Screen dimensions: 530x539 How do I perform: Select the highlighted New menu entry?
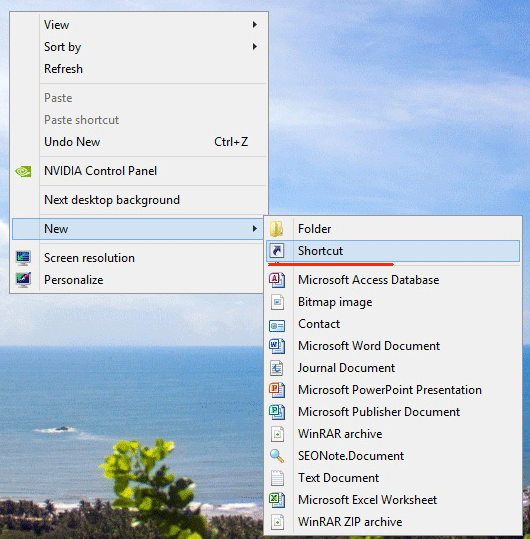coord(137,229)
